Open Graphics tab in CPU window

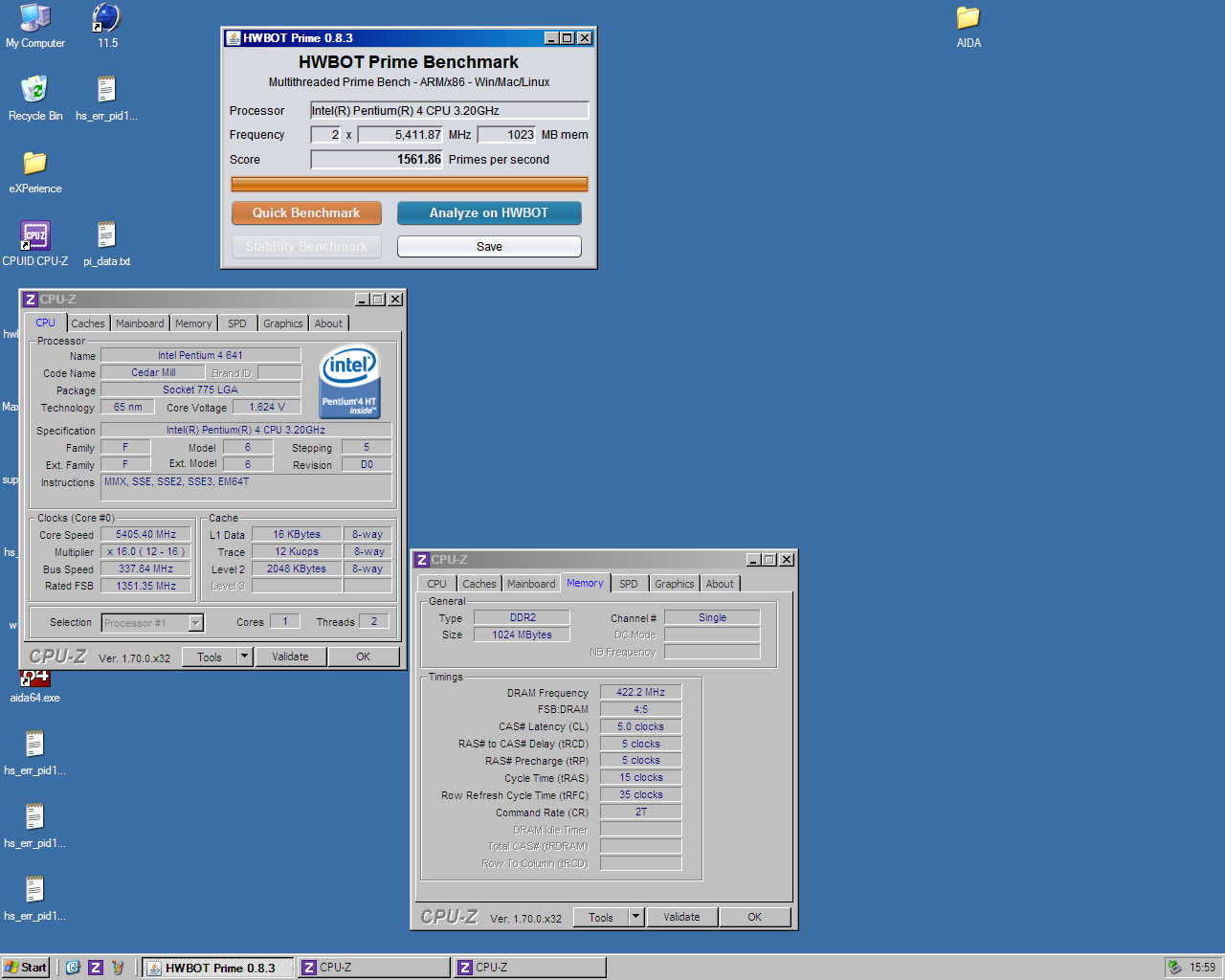[283, 323]
